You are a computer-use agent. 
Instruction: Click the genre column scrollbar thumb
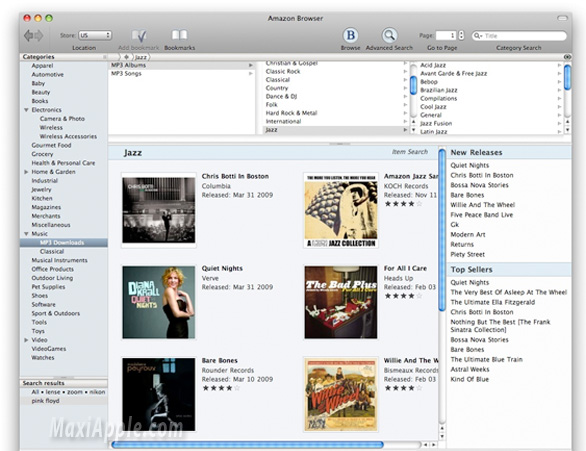point(413,85)
